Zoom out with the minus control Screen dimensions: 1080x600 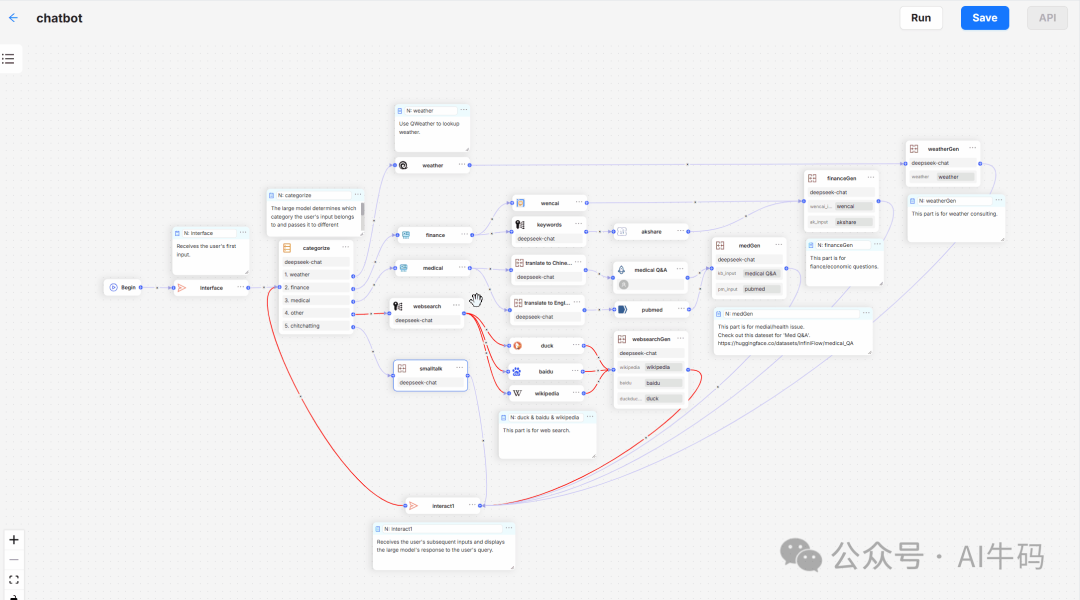[14, 559]
